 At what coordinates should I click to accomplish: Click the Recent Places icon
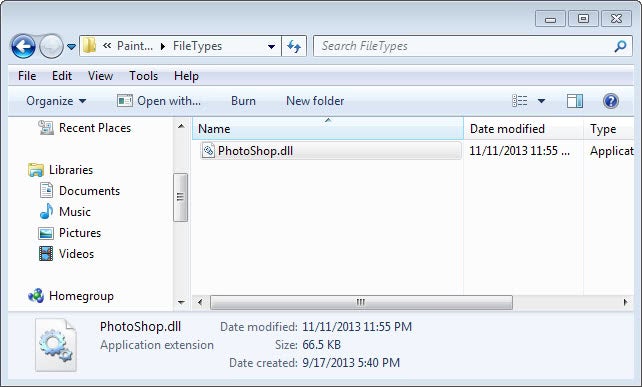(46, 128)
